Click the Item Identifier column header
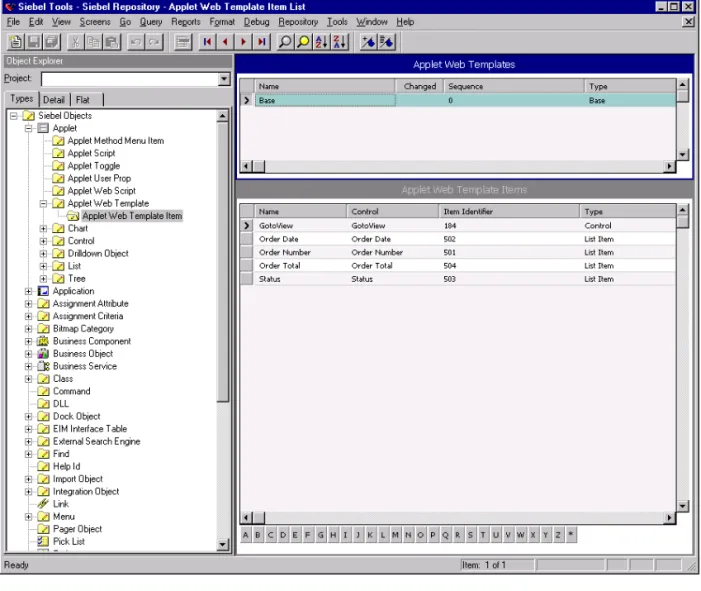Screen dimensions: 701x591 point(509,211)
